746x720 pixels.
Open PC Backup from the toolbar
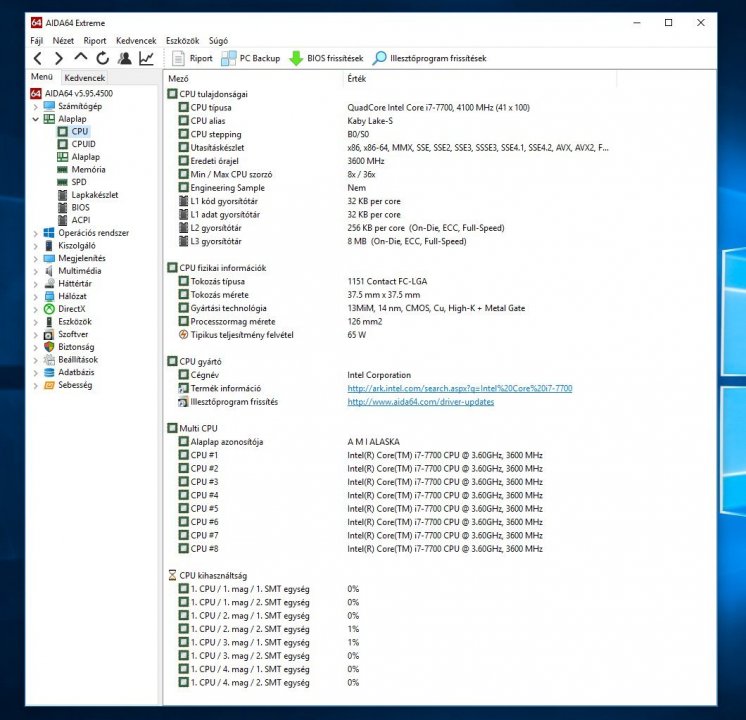[251, 59]
